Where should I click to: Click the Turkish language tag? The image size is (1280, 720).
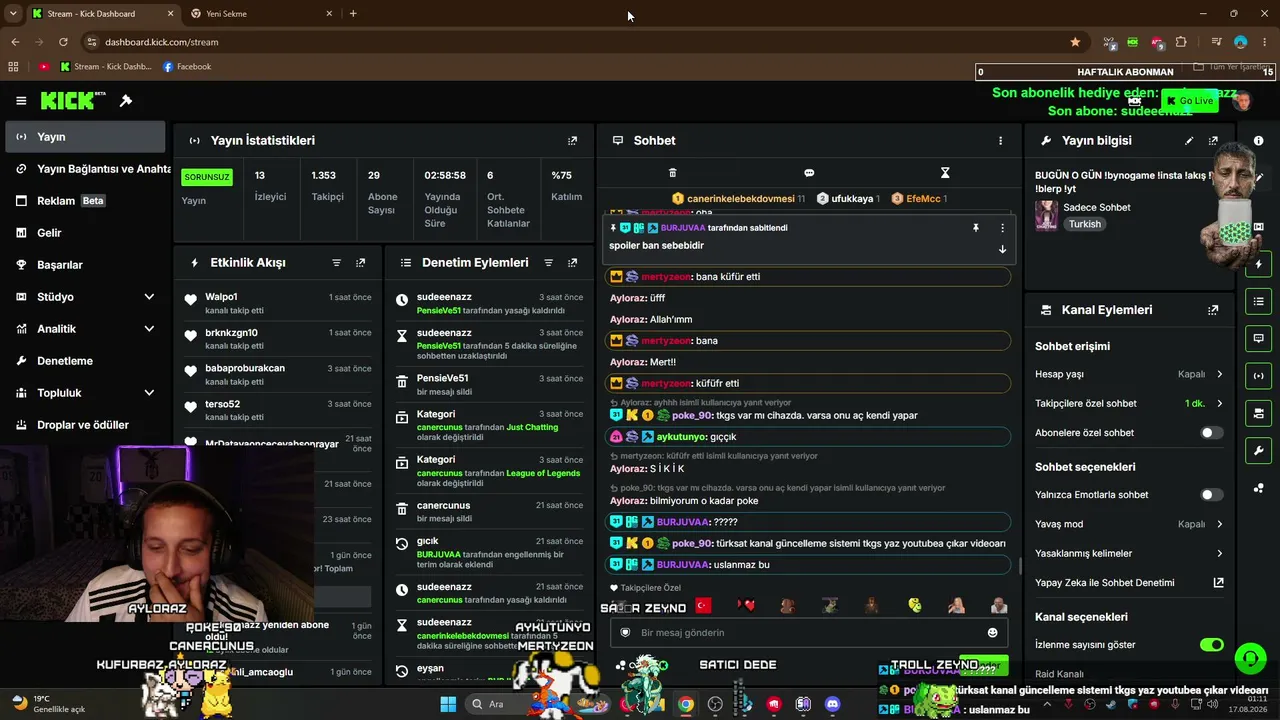[x=1085, y=224]
